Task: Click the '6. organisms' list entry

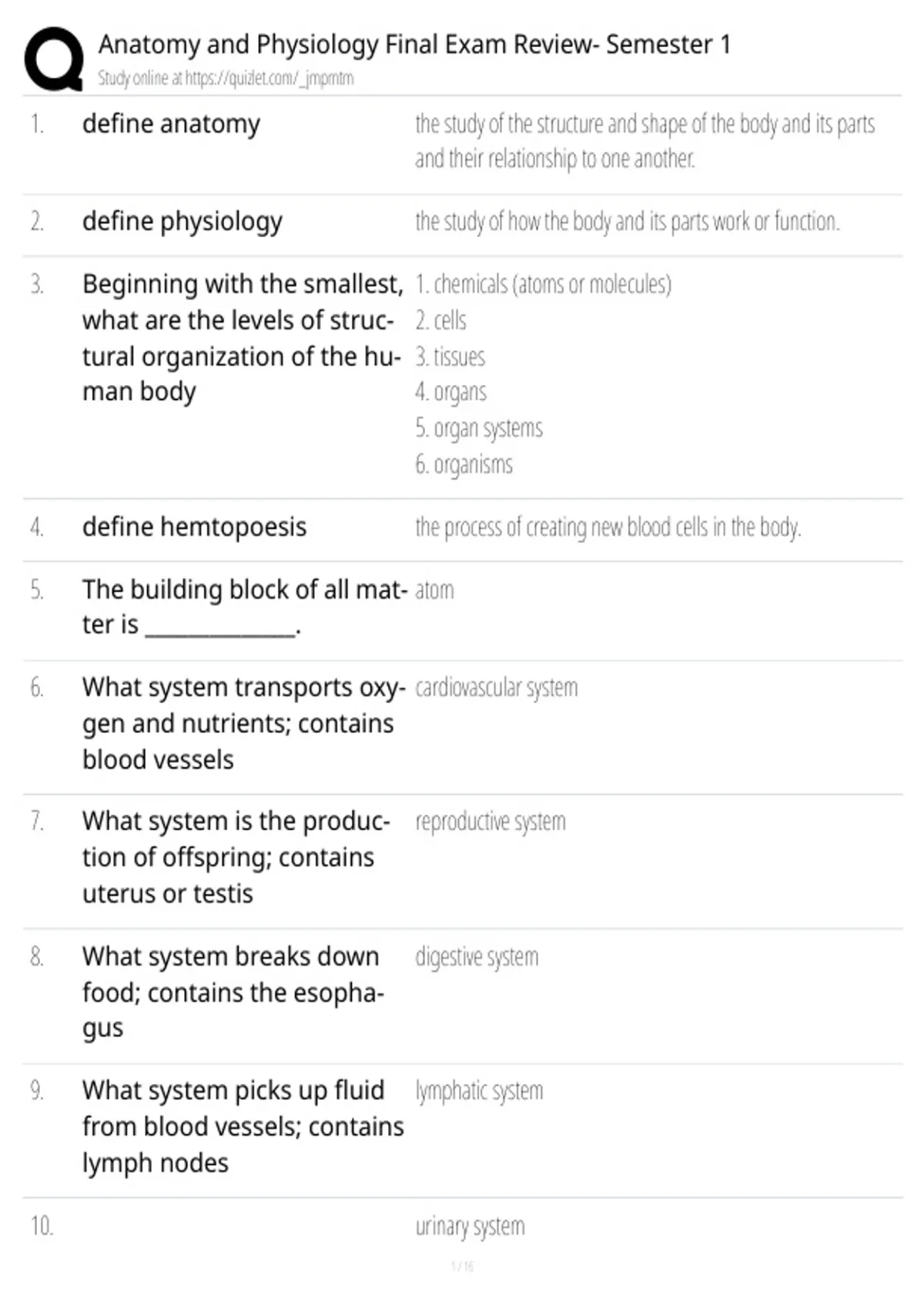Action: pyautogui.click(x=464, y=464)
